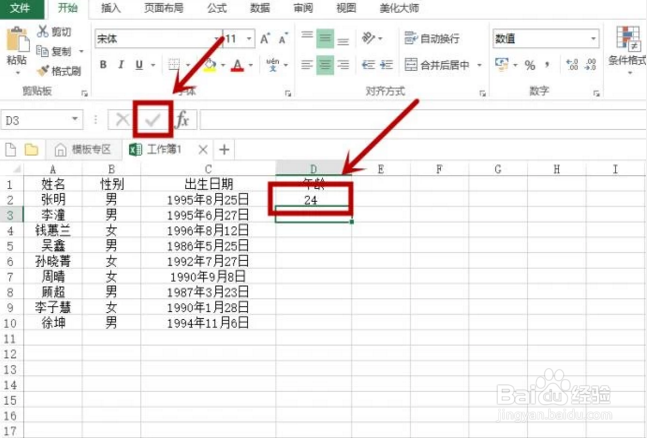Decrease decimal places
Viewport: 648px width, 438px height.
point(591,65)
